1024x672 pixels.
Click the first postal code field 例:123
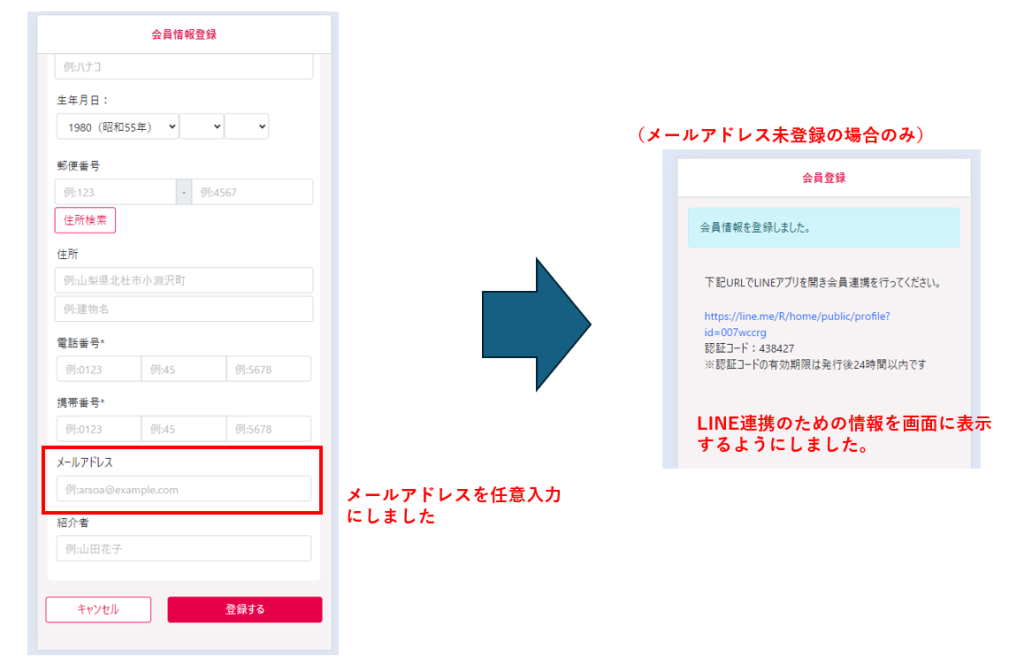click(115, 192)
